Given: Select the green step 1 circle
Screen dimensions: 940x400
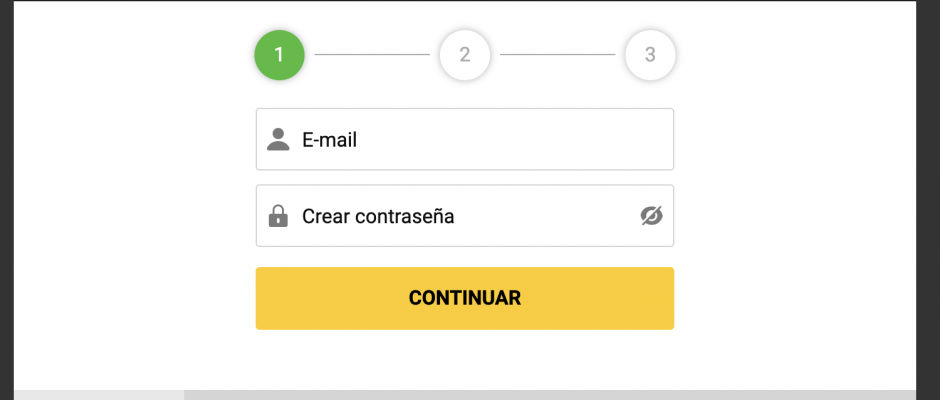Looking at the screenshot, I should point(279,55).
